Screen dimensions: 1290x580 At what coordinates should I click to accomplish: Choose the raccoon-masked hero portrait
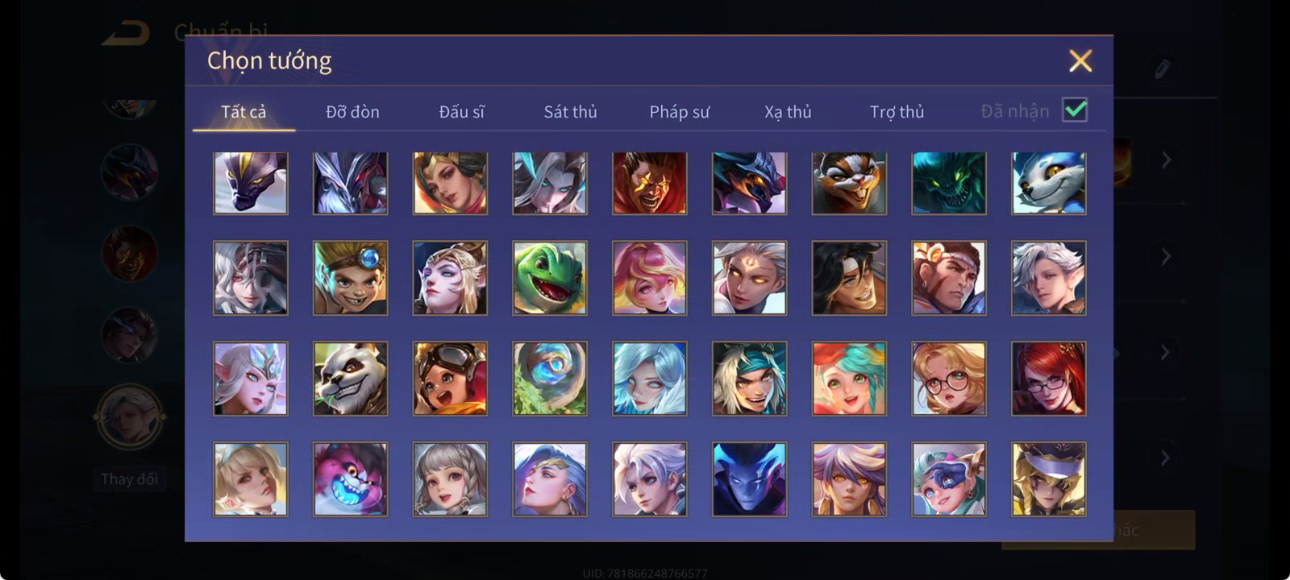(849, 182)
